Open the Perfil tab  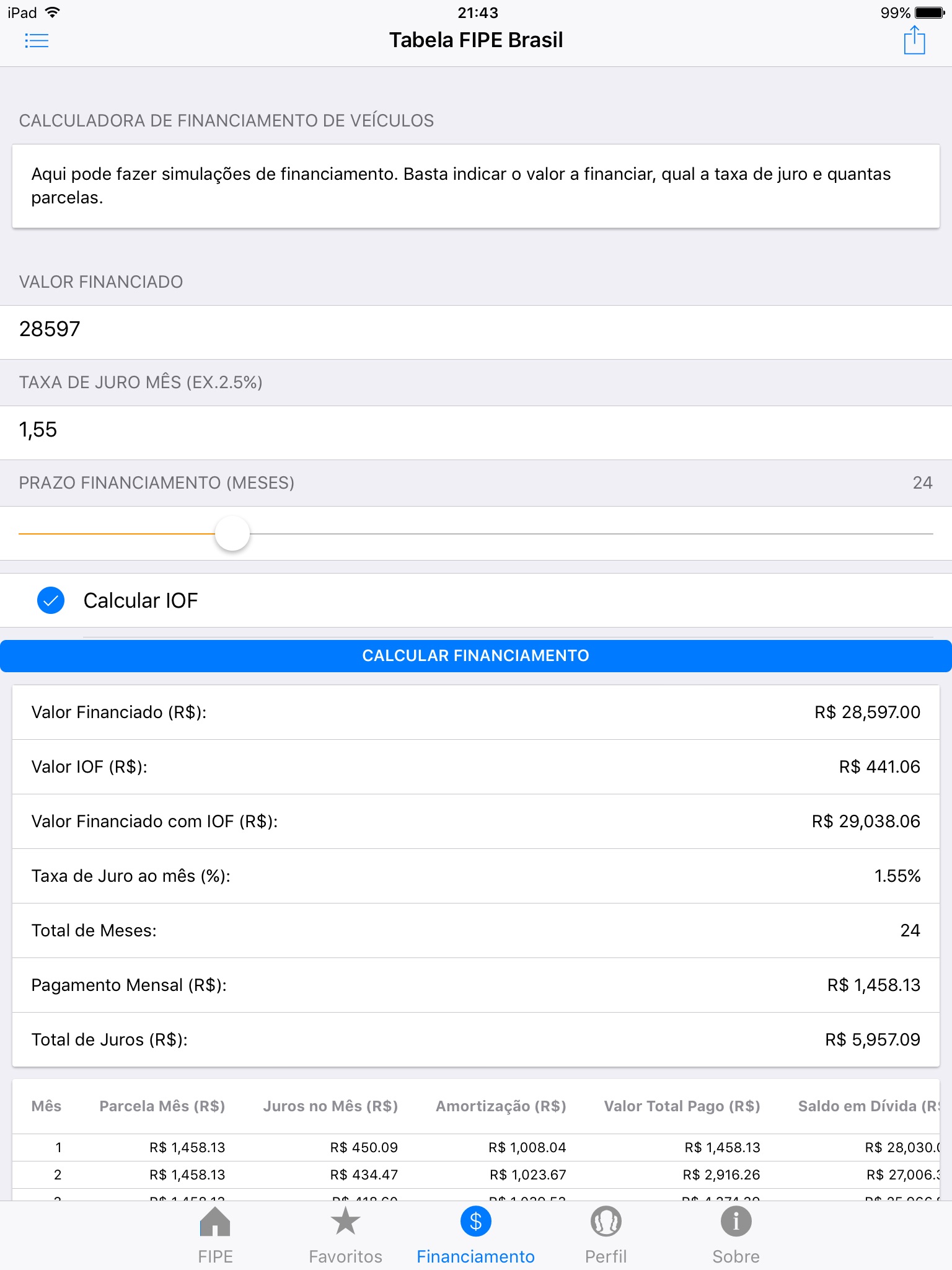(606, 1234)
